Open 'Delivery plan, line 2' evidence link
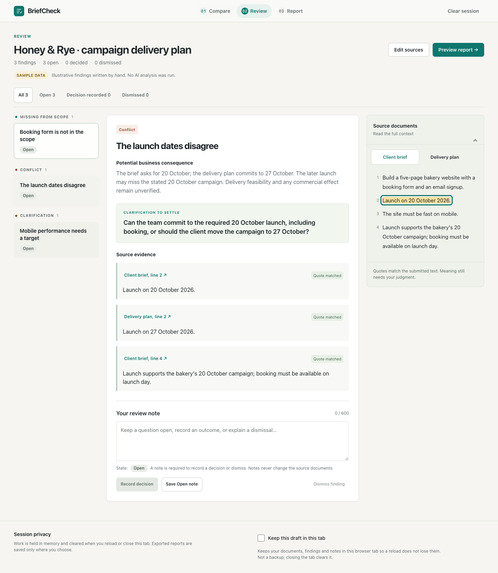 click(147, 317)
